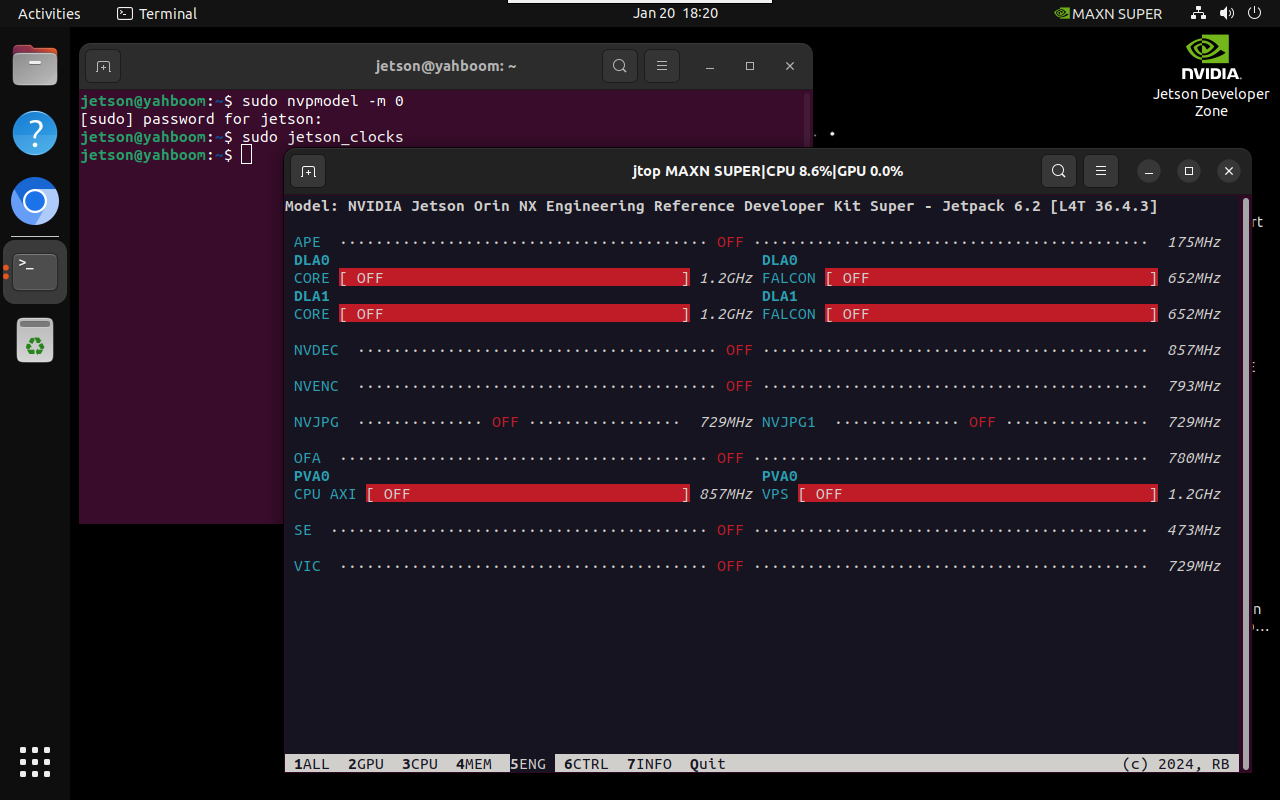The image size is (1280, 800).
Task: Click search icon in jtop window
Action: [x=1058, y=171]
